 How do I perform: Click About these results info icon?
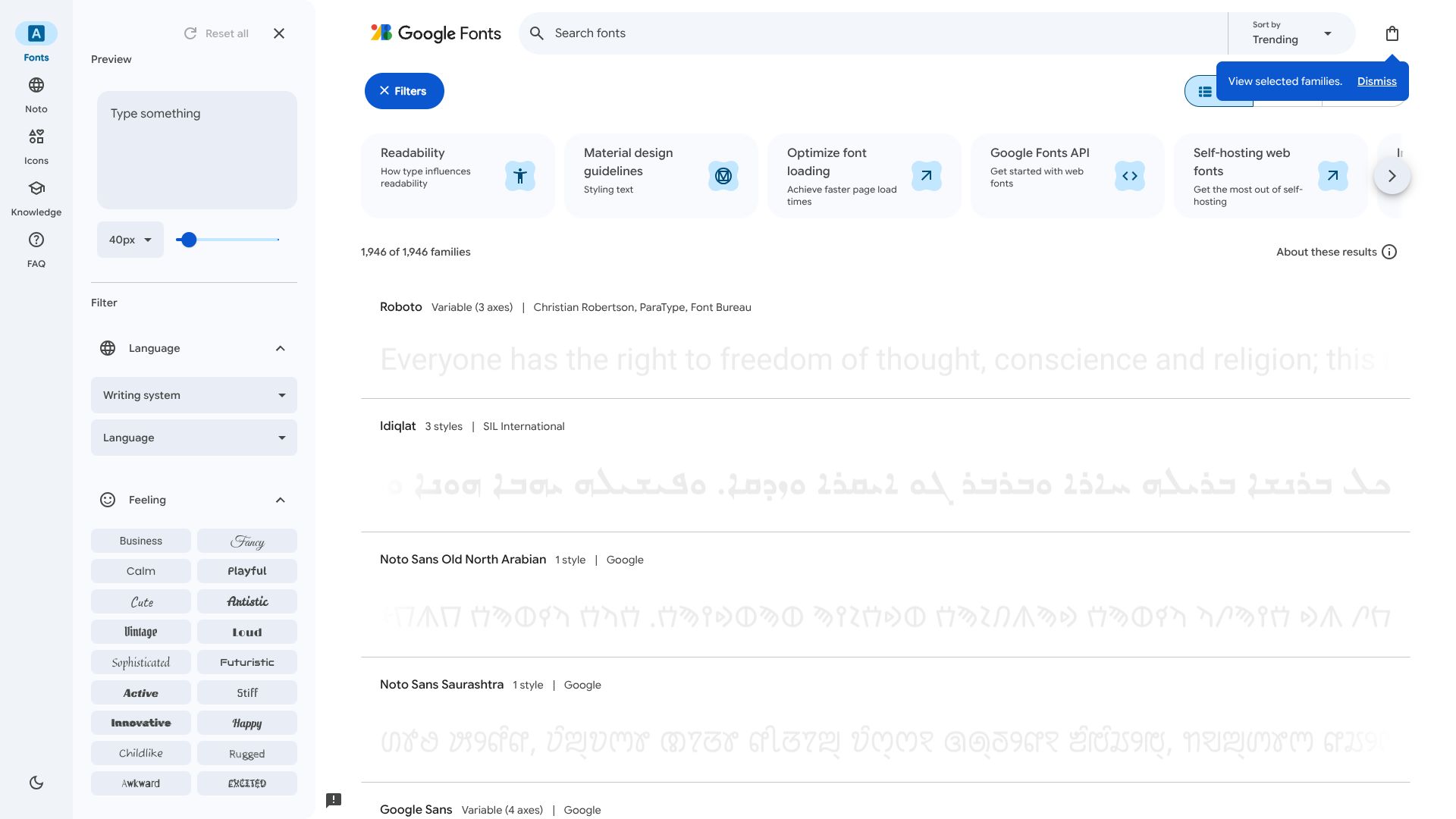pos(1389,252)
